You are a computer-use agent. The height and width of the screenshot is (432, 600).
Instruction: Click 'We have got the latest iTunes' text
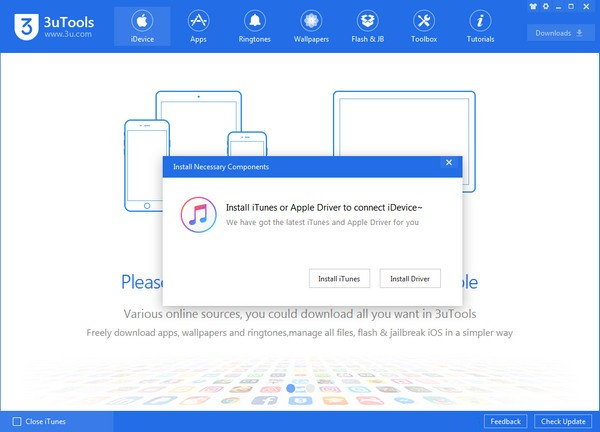click(322, 222)
